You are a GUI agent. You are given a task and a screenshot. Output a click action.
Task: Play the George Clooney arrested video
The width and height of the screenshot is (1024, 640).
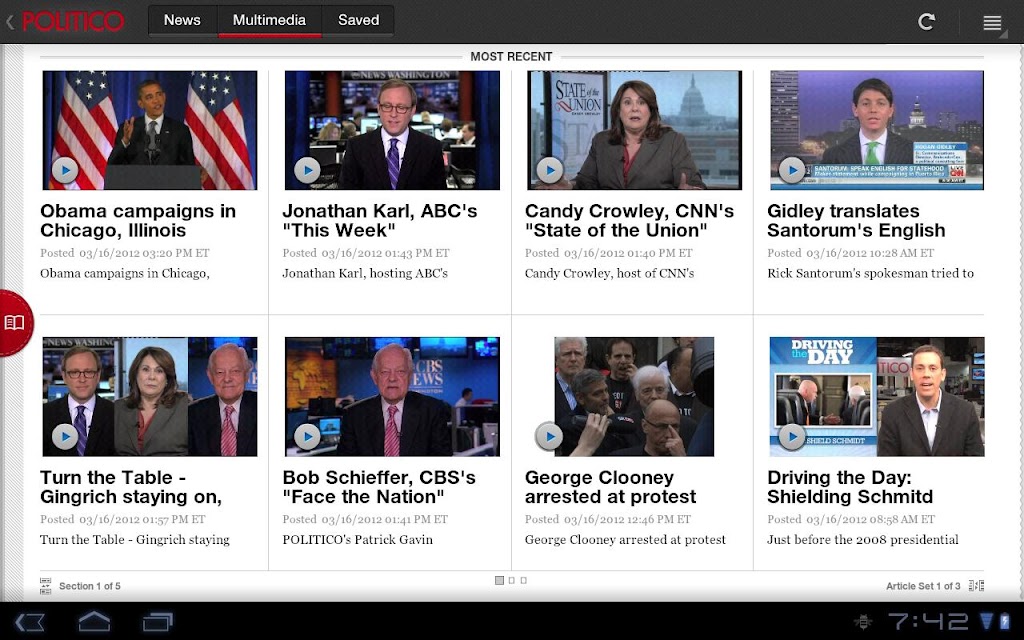pyautogui.click(x=549, y=436)
